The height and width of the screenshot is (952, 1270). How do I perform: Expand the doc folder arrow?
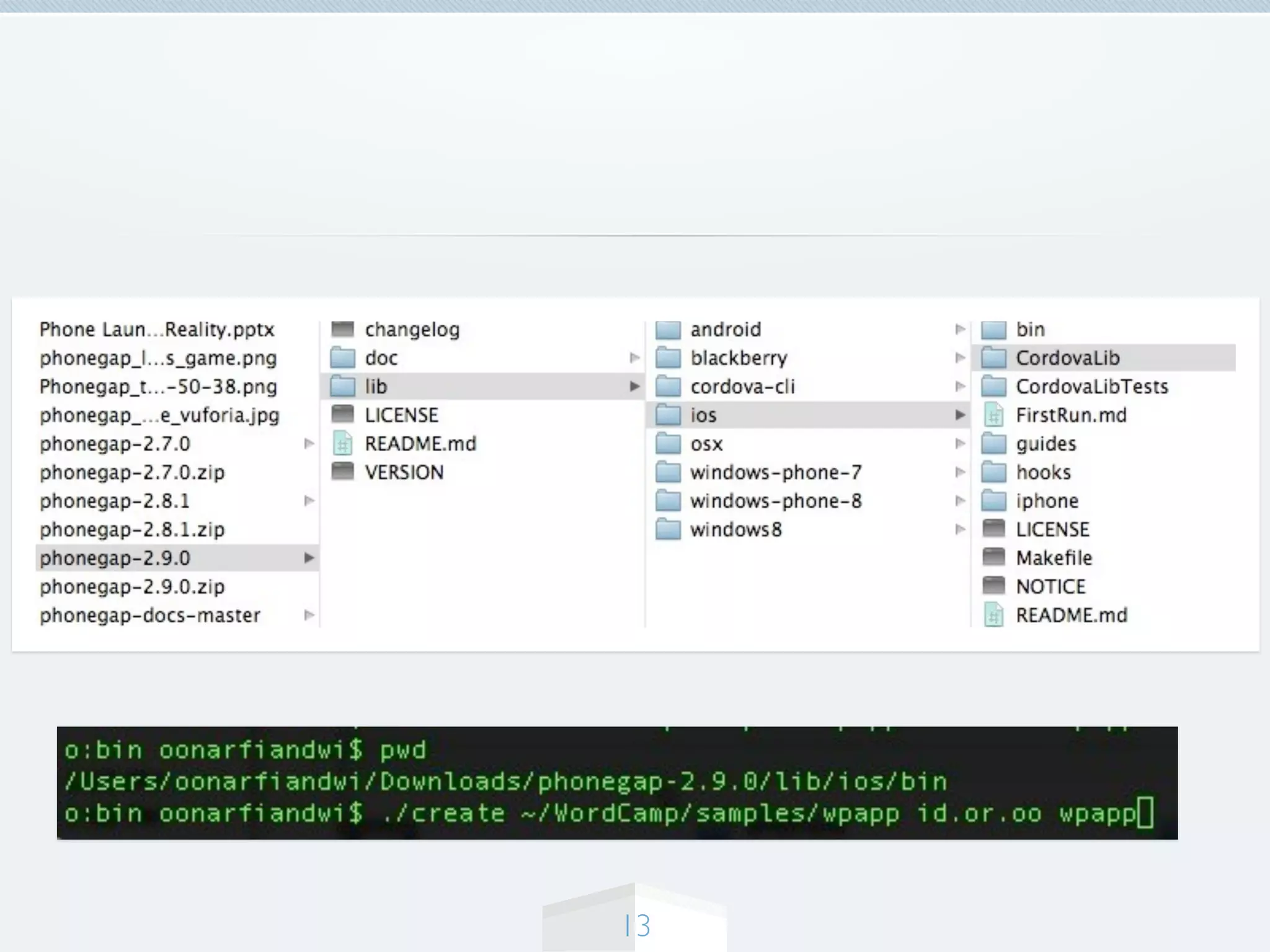[634, 358]
